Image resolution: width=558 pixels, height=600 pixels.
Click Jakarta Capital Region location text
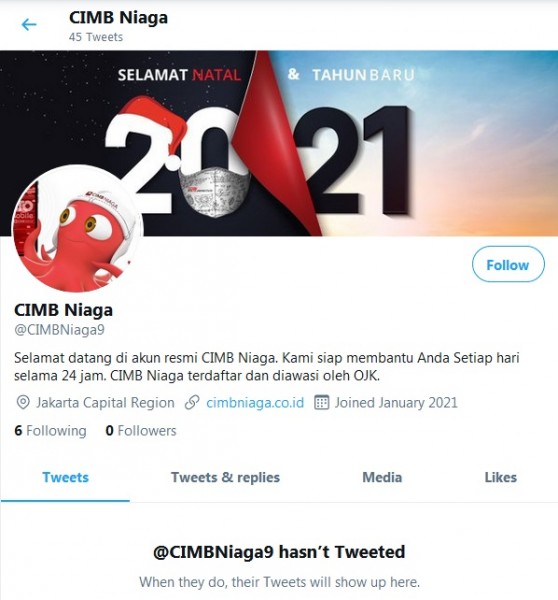[x=105, y=403]
